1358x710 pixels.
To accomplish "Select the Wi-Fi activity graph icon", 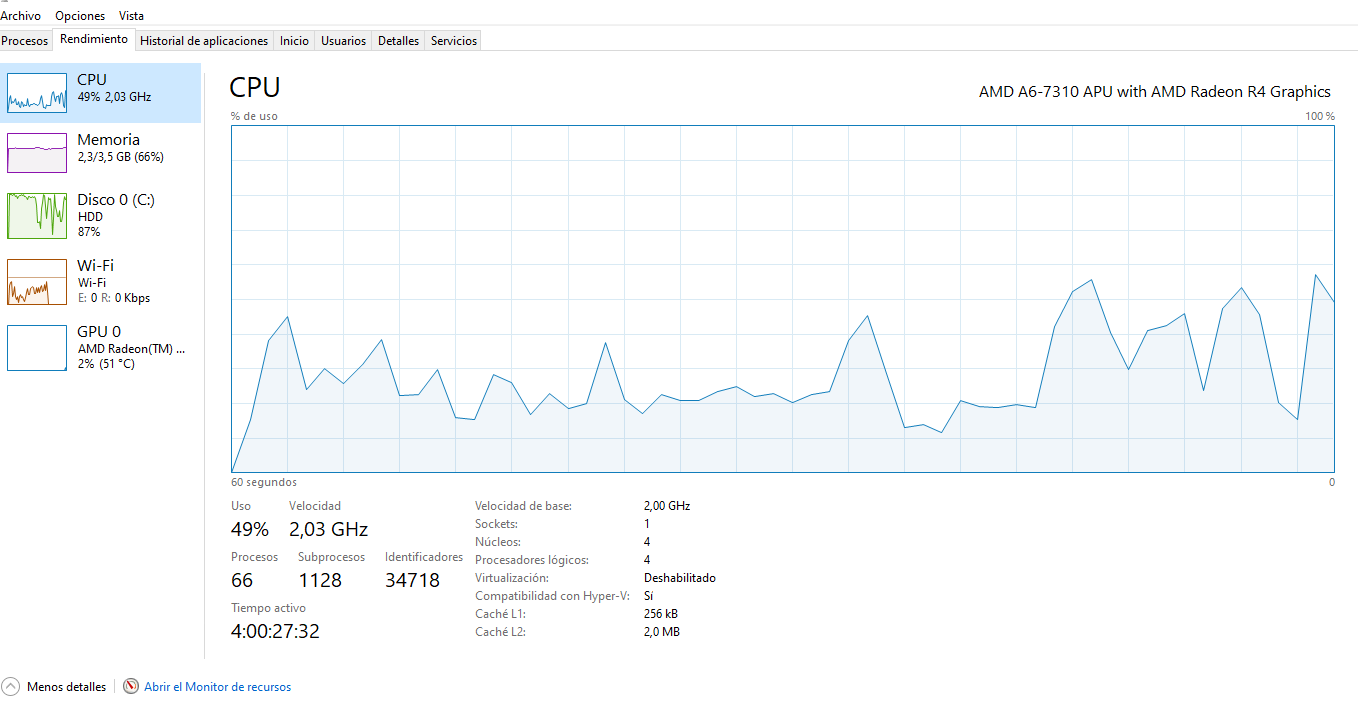I will [37, 281].
